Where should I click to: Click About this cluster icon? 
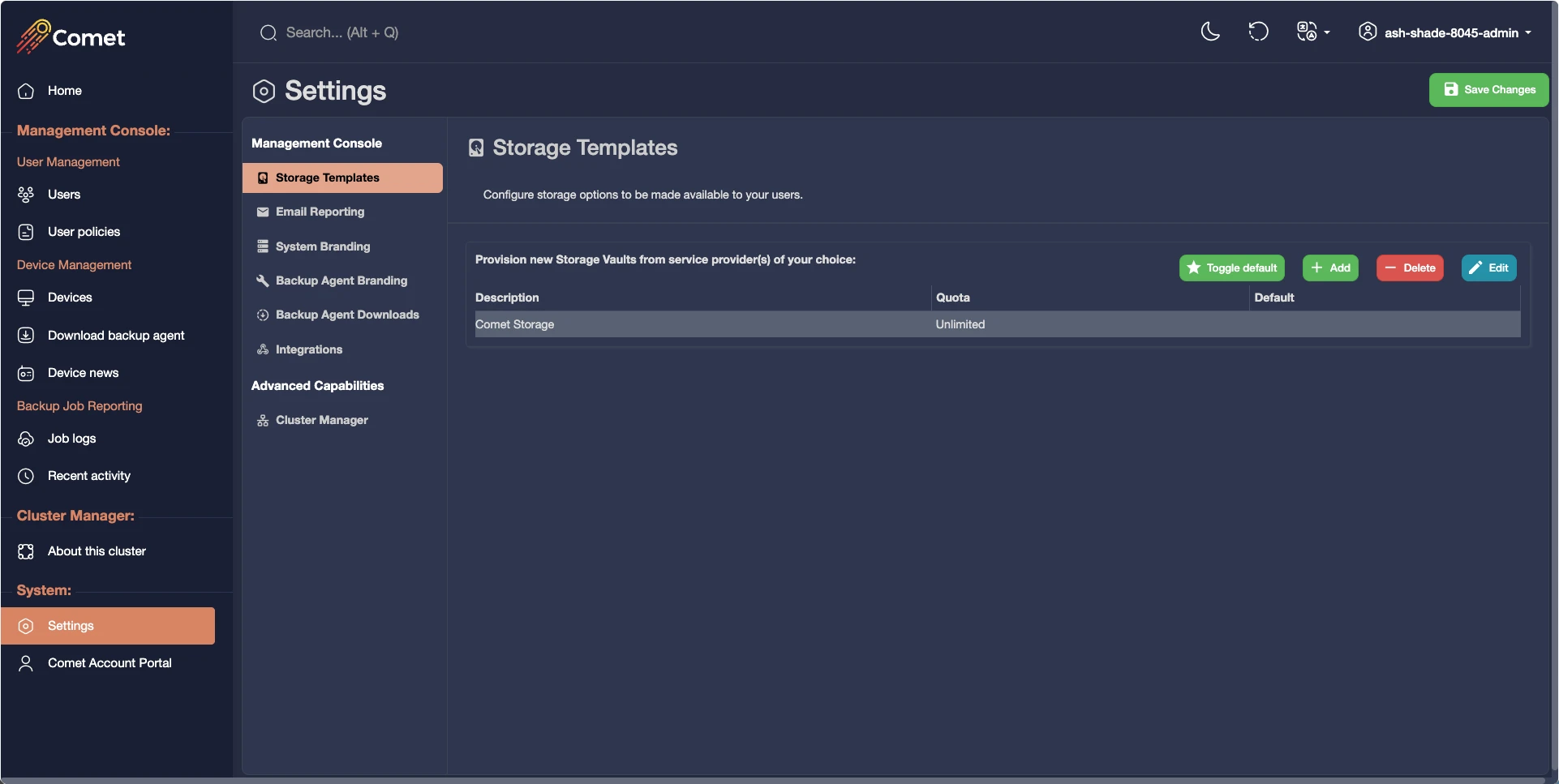click(26, 551)
